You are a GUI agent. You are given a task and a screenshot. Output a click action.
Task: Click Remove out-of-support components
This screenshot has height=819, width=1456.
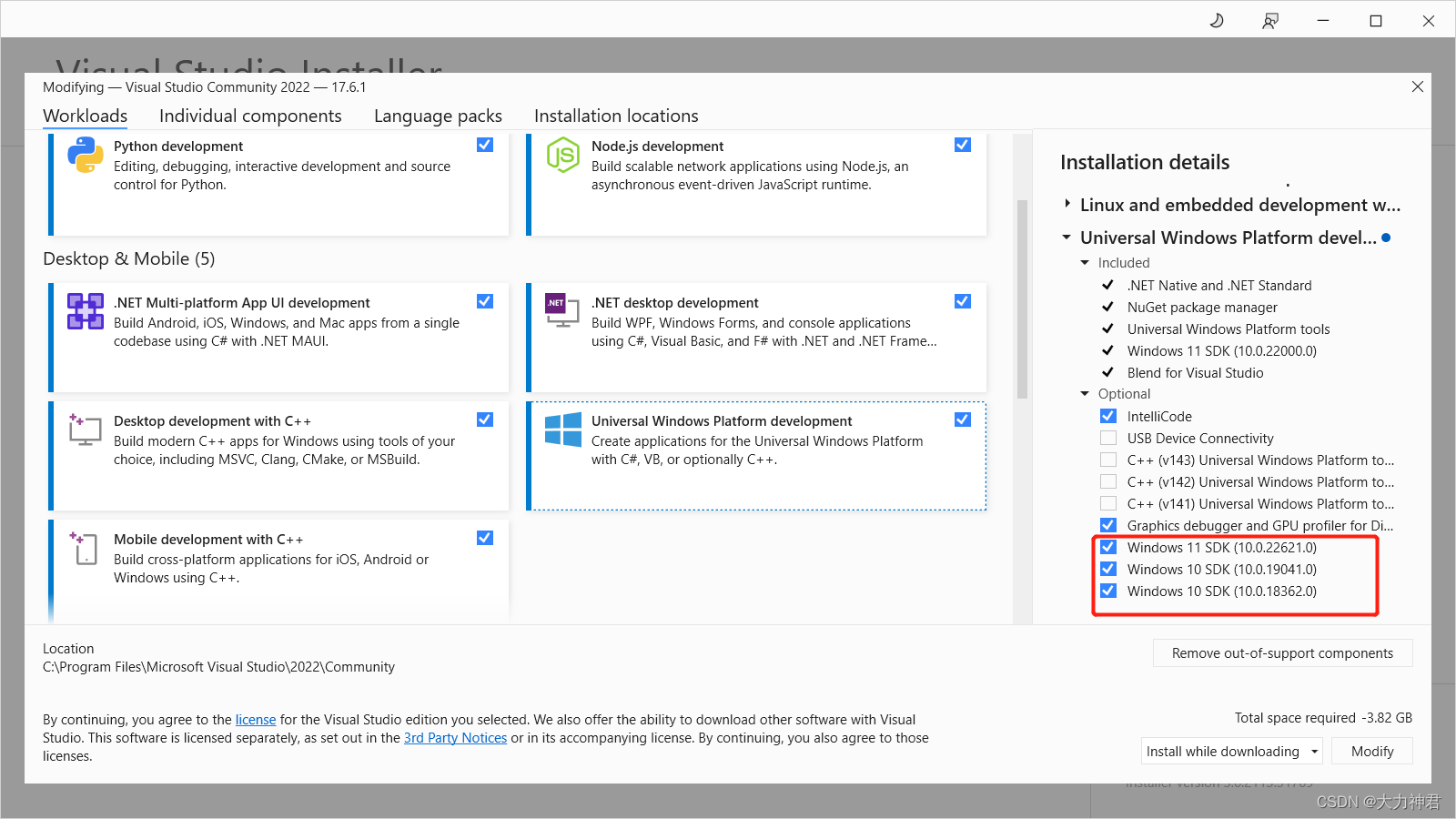pos(1282,652)
